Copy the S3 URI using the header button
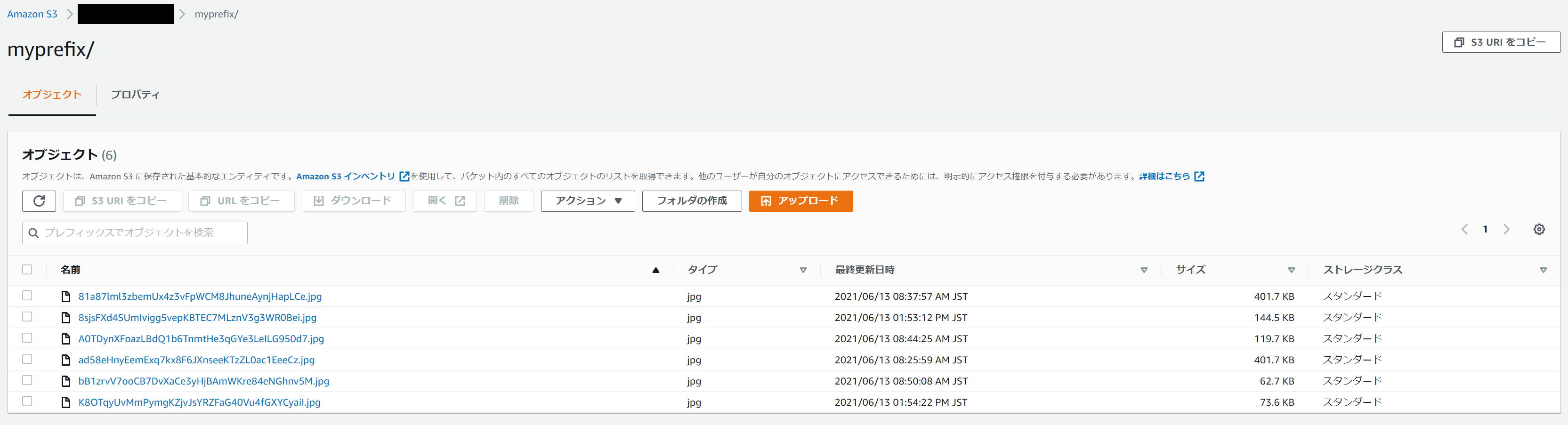1568x425 pixels. [x=1501, y=42]
